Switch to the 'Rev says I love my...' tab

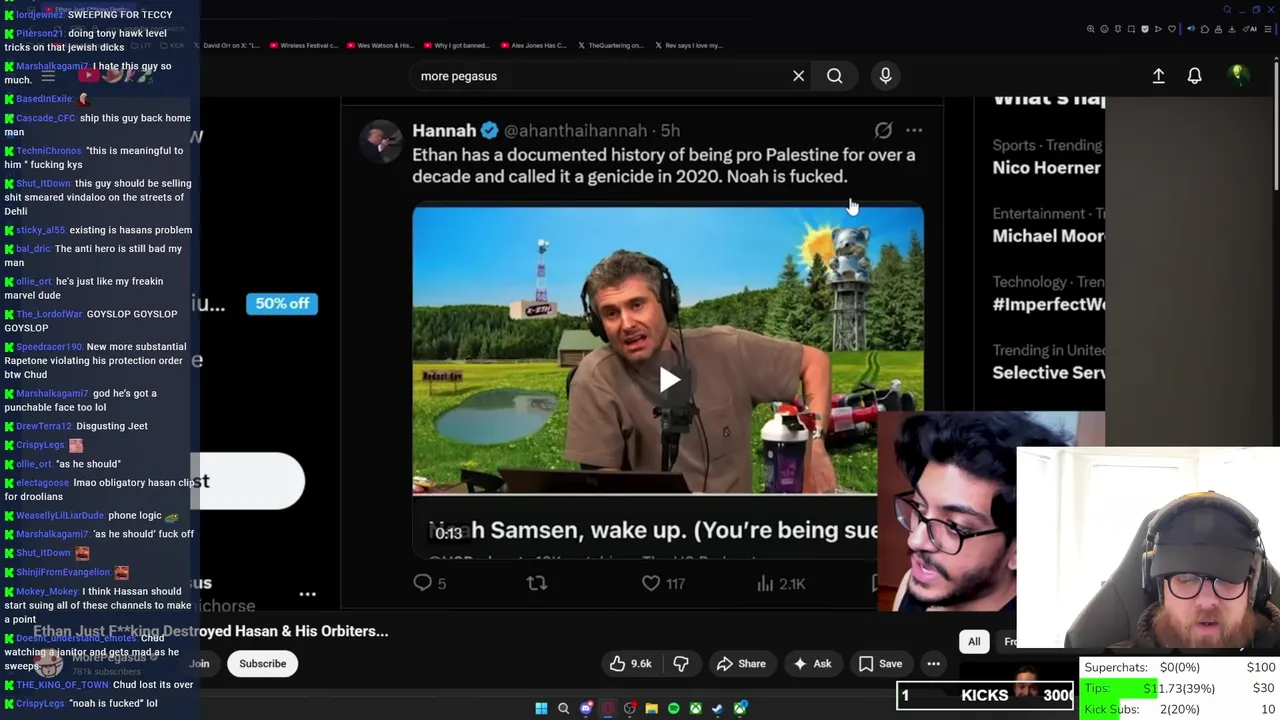pyautogui.click(x=688, y=45)
